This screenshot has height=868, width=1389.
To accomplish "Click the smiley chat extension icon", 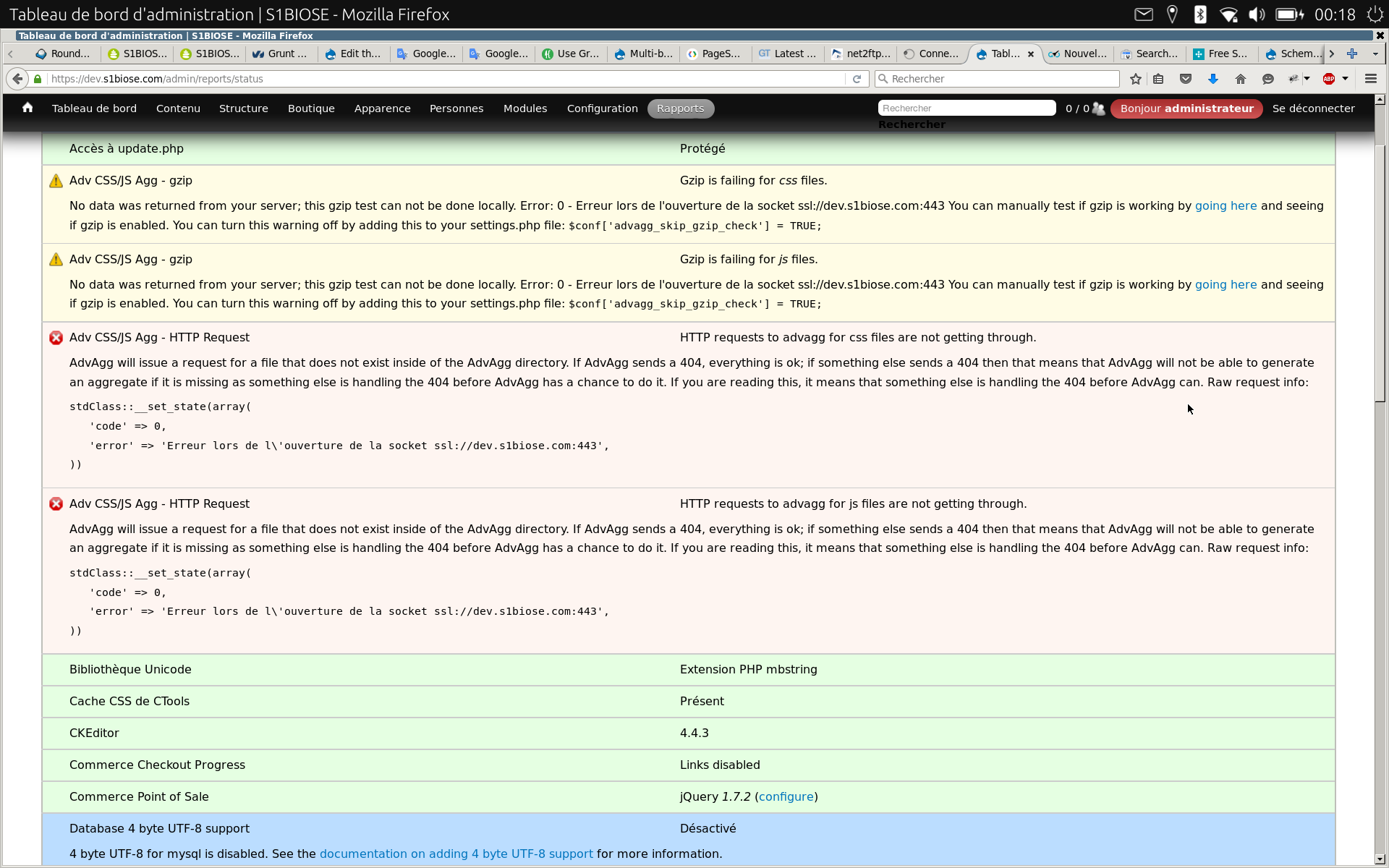I will [1267, 79].
